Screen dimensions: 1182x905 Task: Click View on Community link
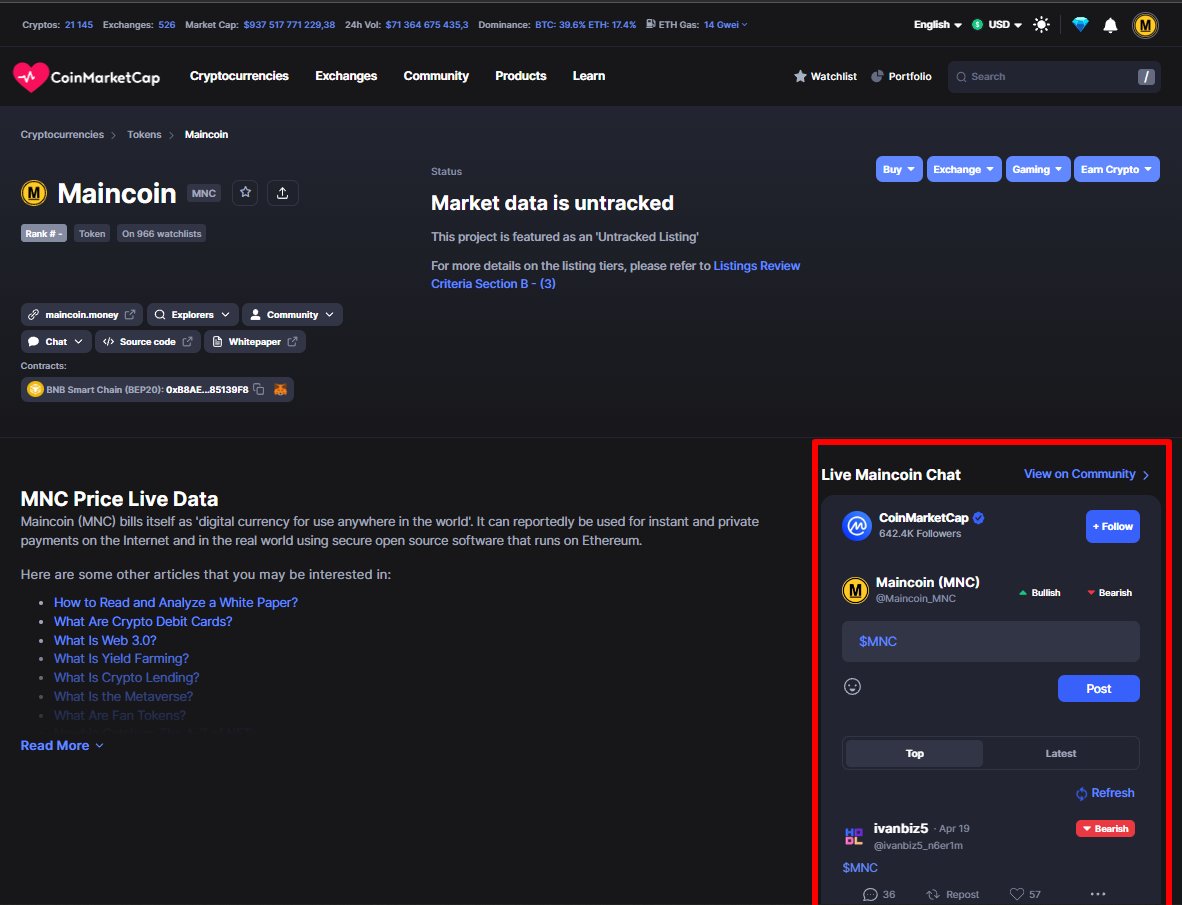pyautogui.click(x=1086, y=474)
